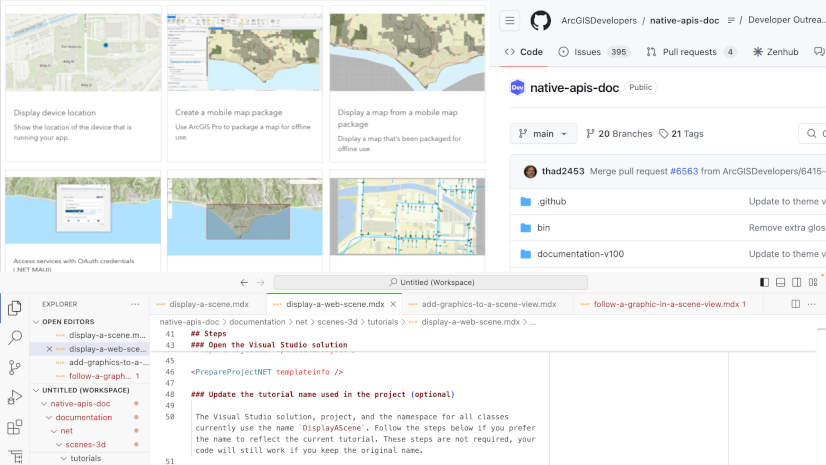Image resolution: width=826 pixels, height=465 pixels.
Task: Open Create a mobile map package card
Action: (245, 83)
